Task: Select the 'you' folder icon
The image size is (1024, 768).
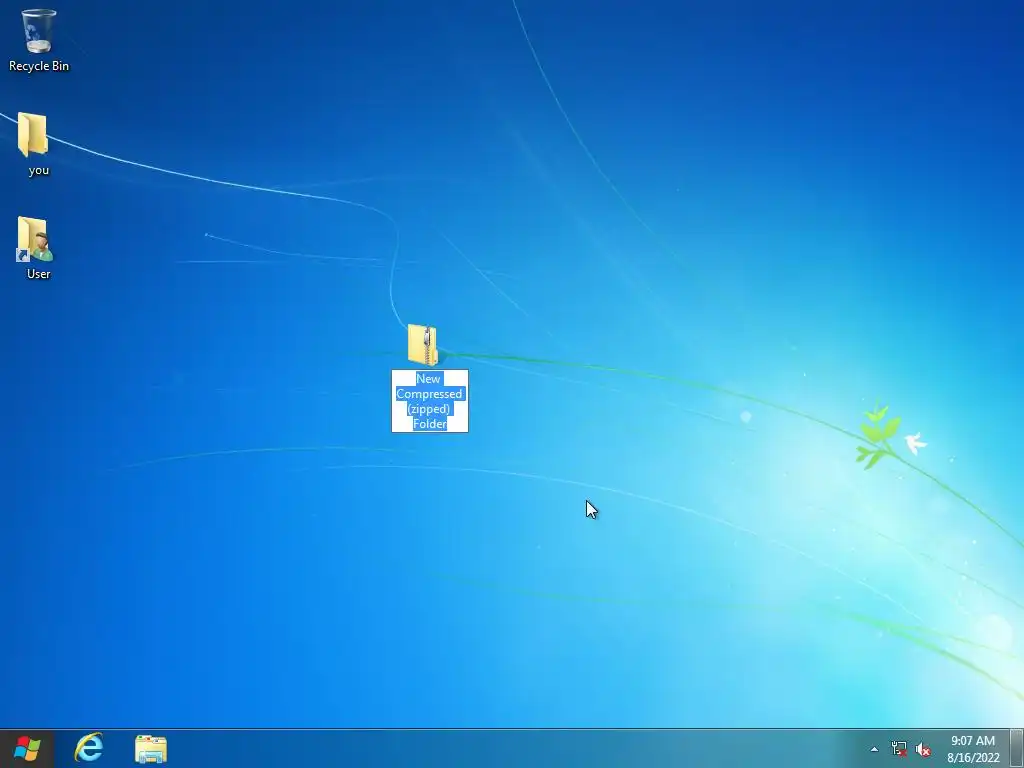Action: coord(33,135)
